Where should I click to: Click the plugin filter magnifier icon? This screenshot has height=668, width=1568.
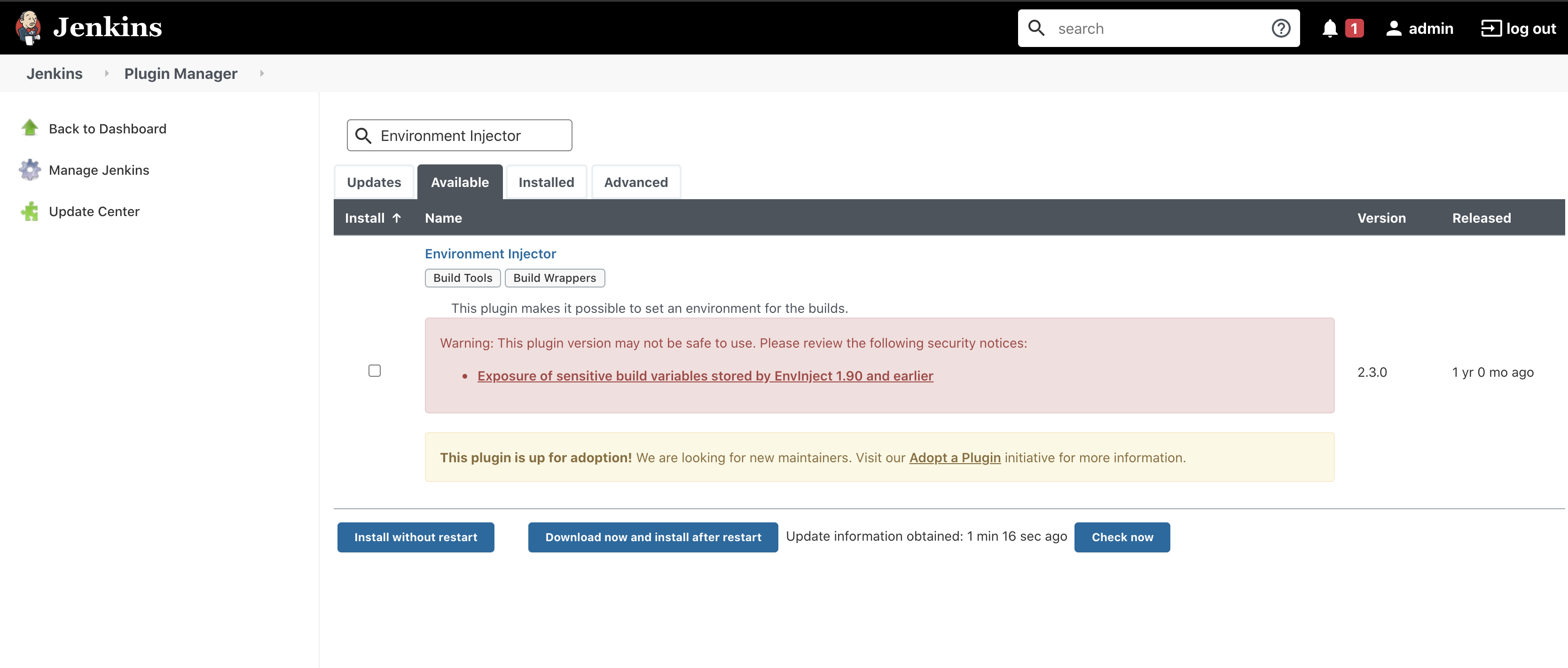363,136
